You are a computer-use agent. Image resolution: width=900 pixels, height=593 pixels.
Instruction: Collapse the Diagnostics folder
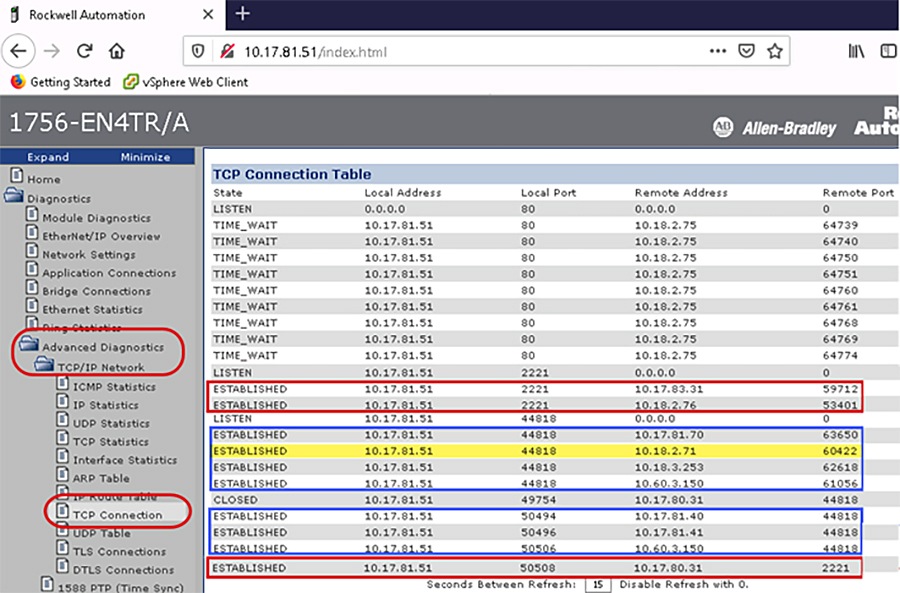pyautogui.click(x=13, y=196)
